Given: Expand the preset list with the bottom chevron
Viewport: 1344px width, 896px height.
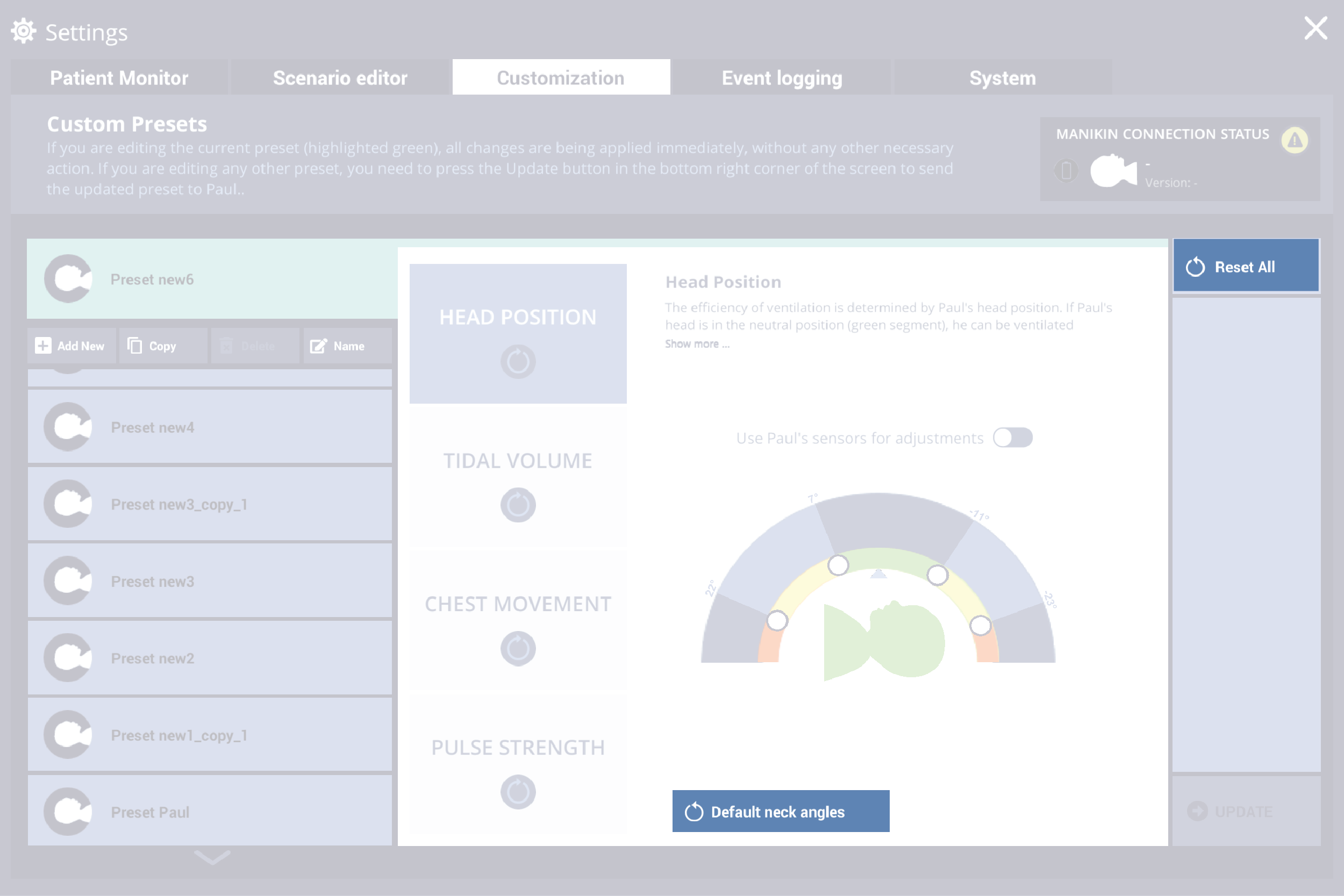Looking at the screenshot, I should click(212, 857).
